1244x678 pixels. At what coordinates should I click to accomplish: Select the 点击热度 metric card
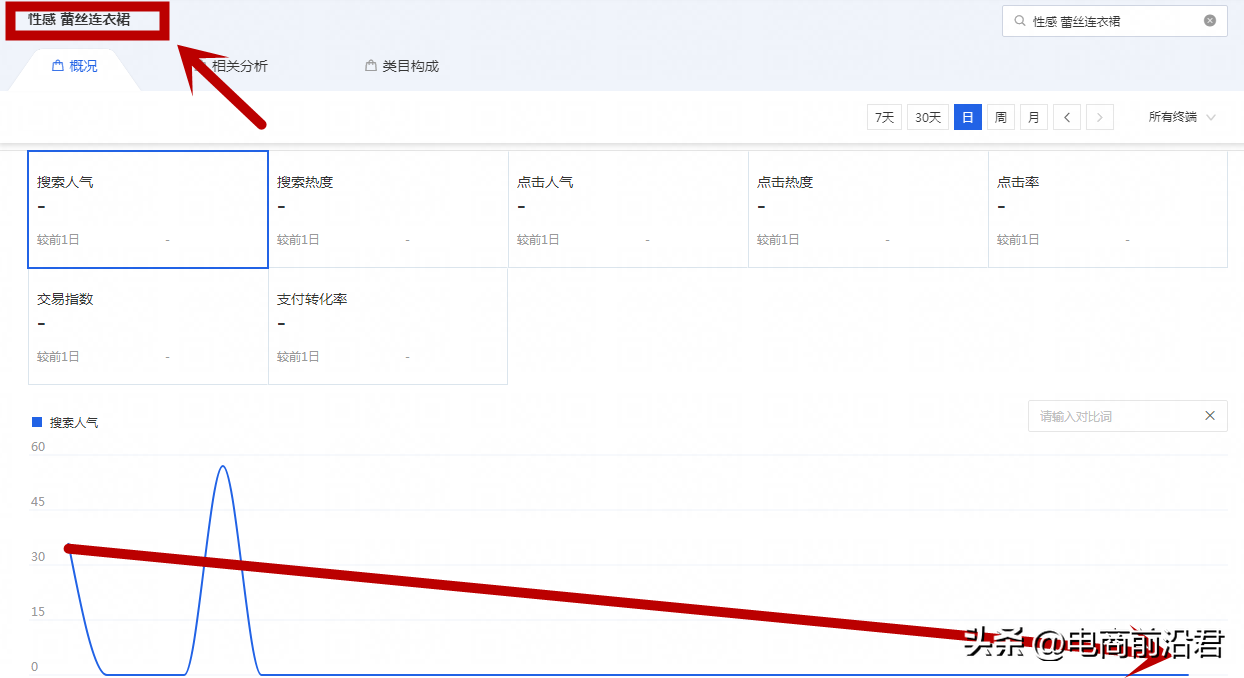[868, 210]
